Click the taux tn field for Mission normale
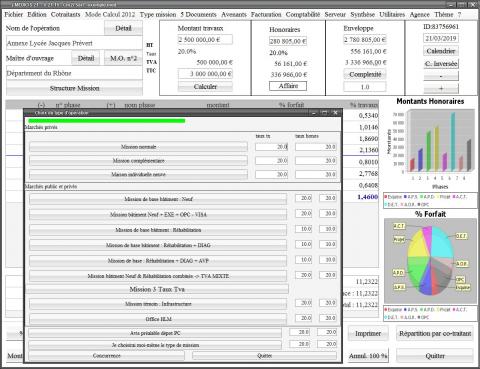The width and height of the screenshot is (480, 369). [271, 147]
